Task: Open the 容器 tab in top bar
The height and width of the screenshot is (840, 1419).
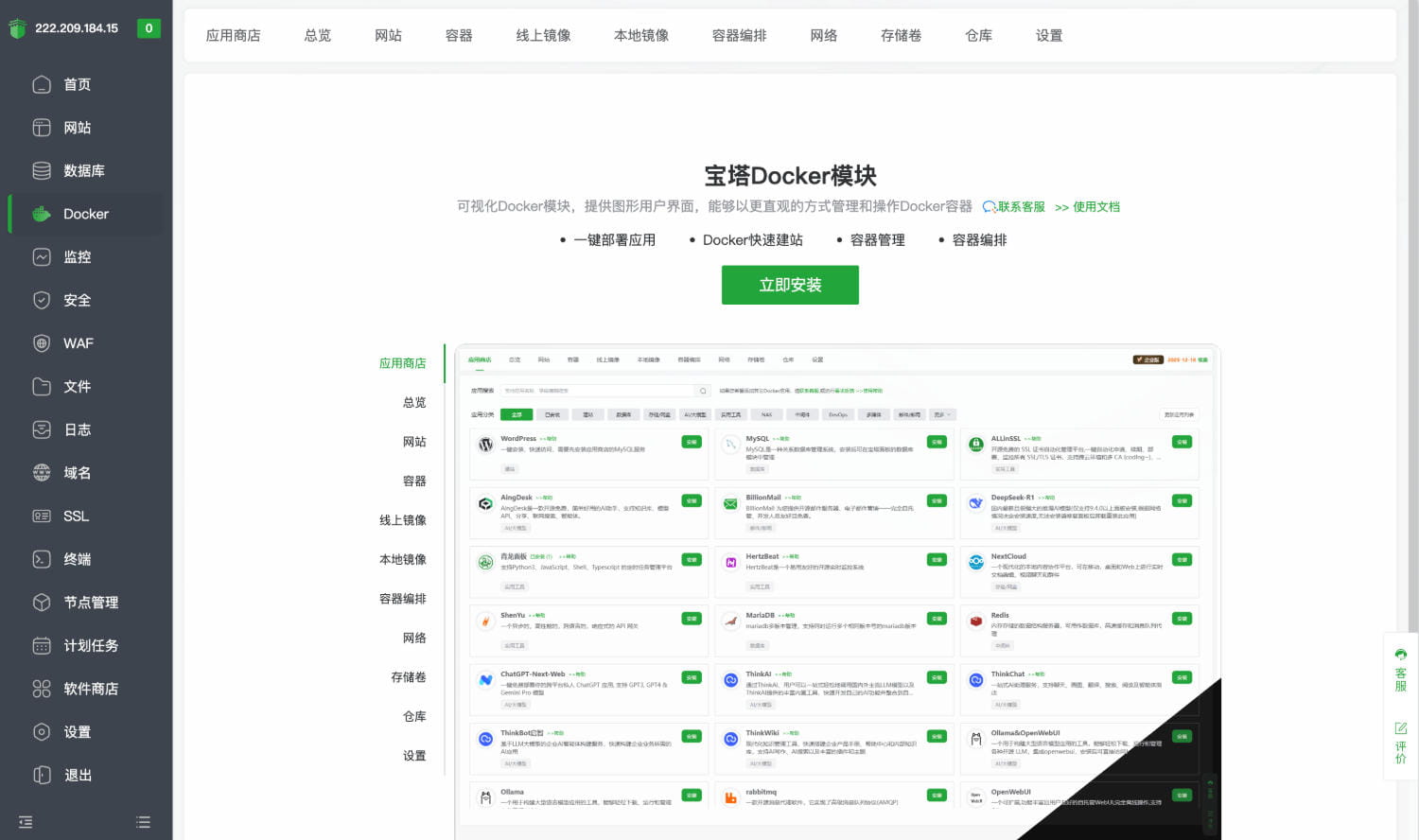Action: pyautogui.click(x=459, y=35)
